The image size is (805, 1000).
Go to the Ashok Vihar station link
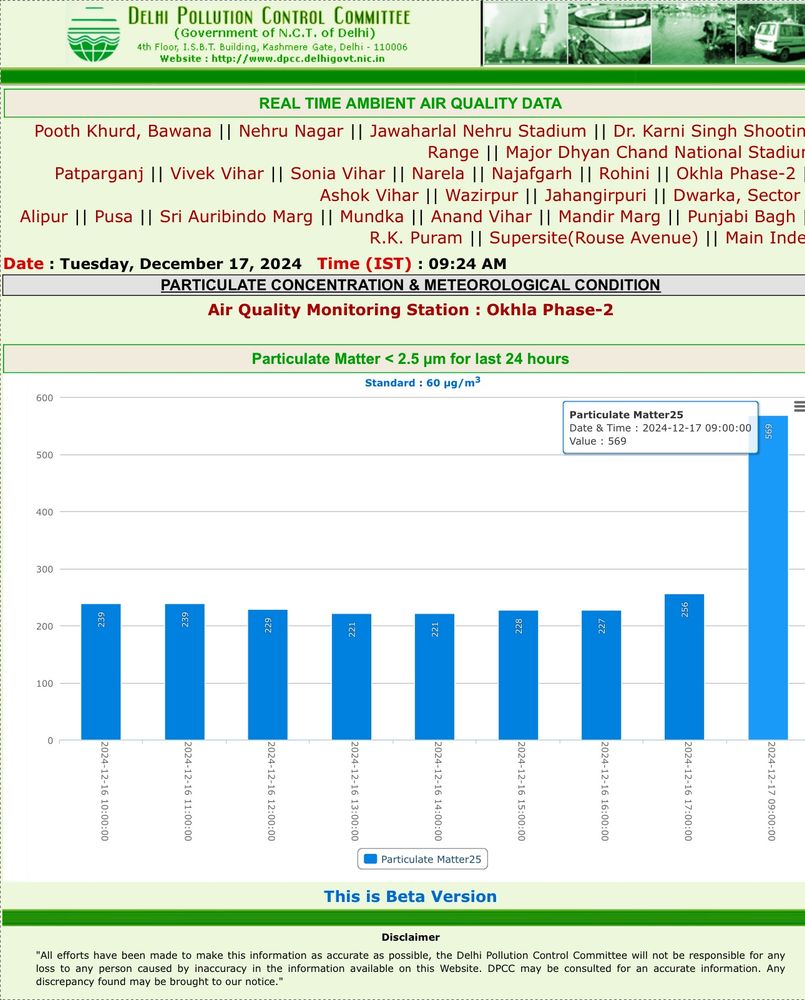coord(369,195)
